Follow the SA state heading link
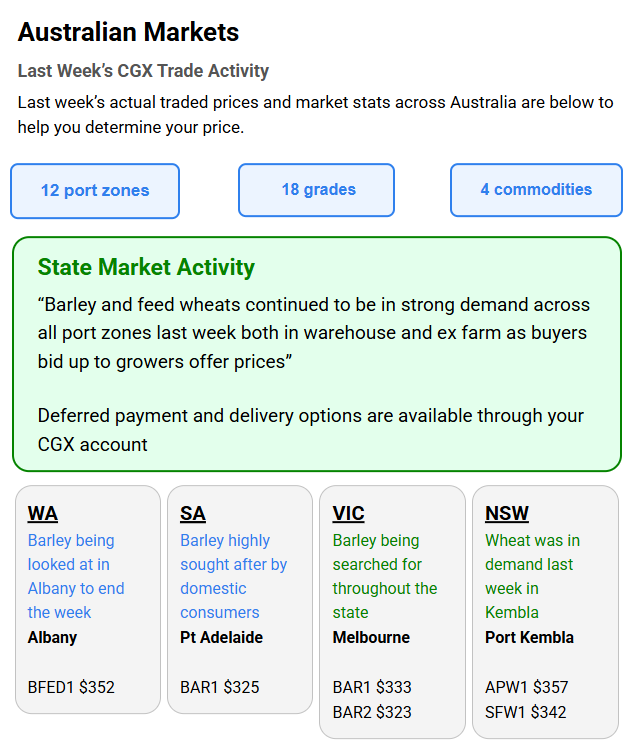The width and height of the screenshot is (637, 747). tap(192, 513)
